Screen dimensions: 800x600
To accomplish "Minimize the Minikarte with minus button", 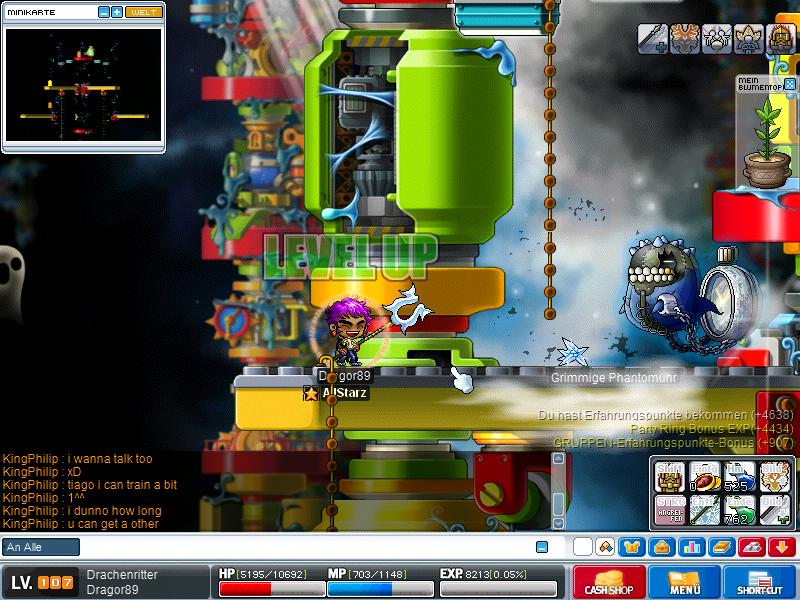I will click(104, 12).
